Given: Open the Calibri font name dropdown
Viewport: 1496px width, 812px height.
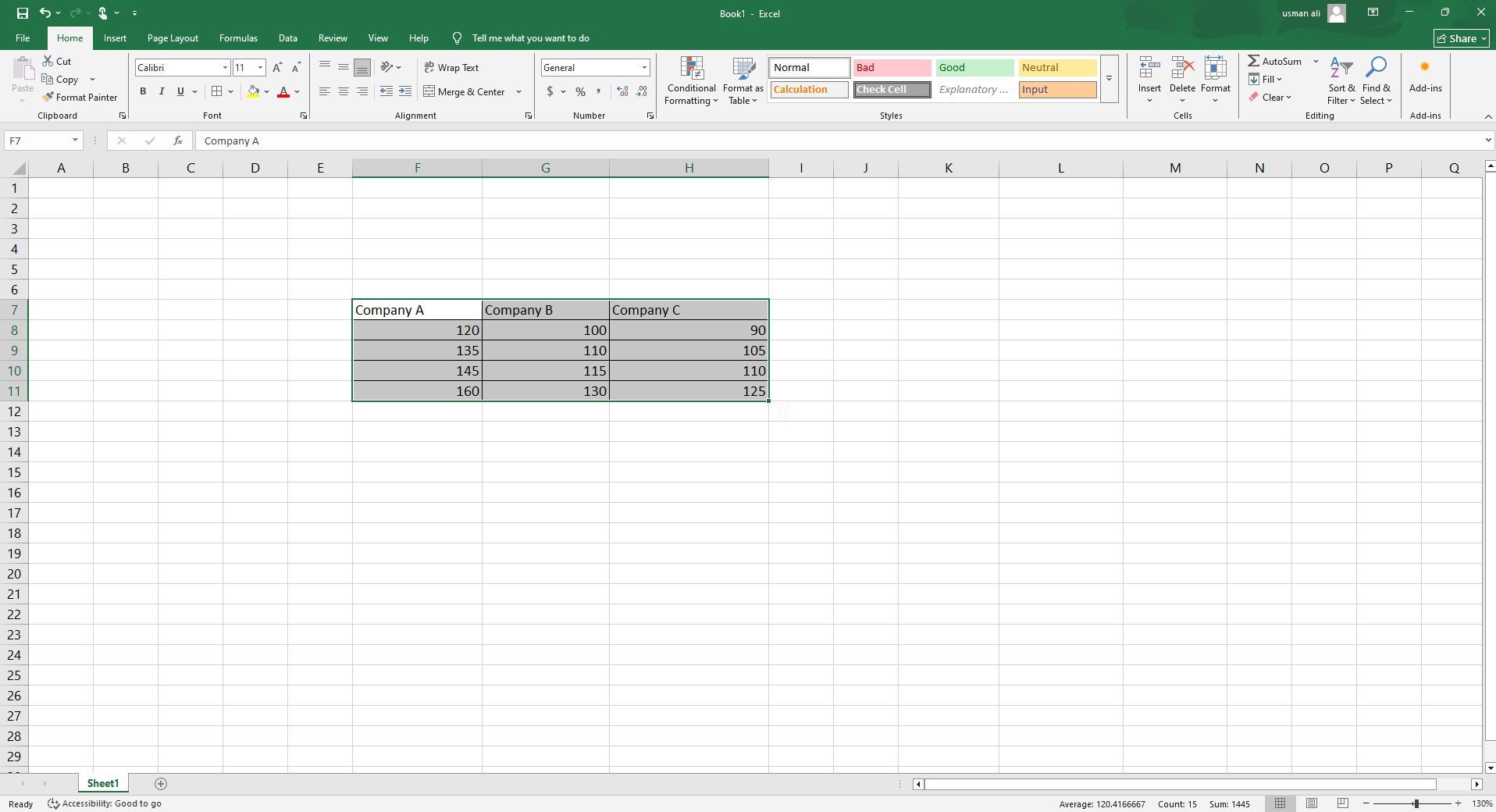Looking at the screenshot, I should [x=225, y=68].
